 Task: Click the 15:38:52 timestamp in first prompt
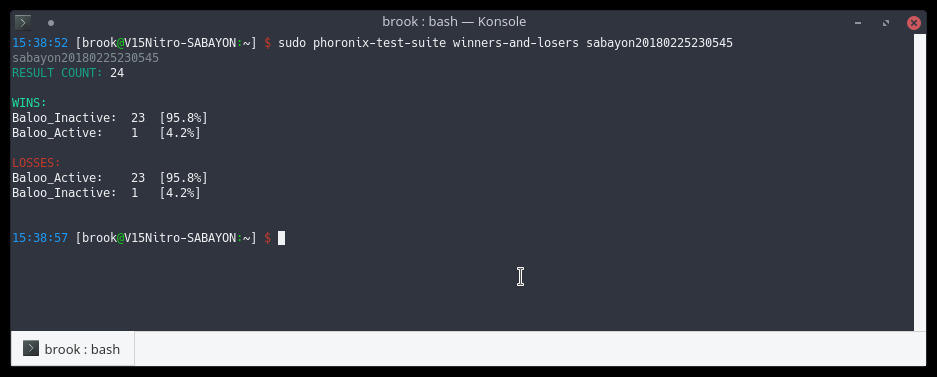click(x=40, y=43)
